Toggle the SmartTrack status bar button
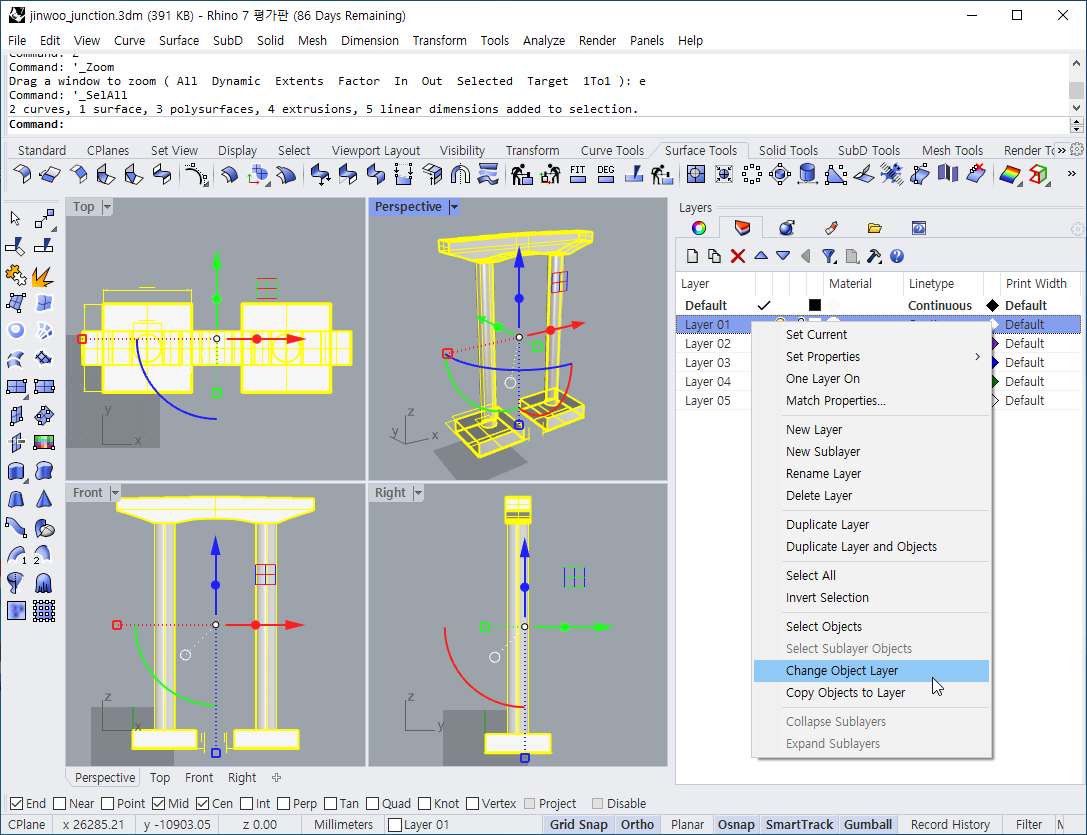The image size is (1087, 835). [x=799, y=825]
